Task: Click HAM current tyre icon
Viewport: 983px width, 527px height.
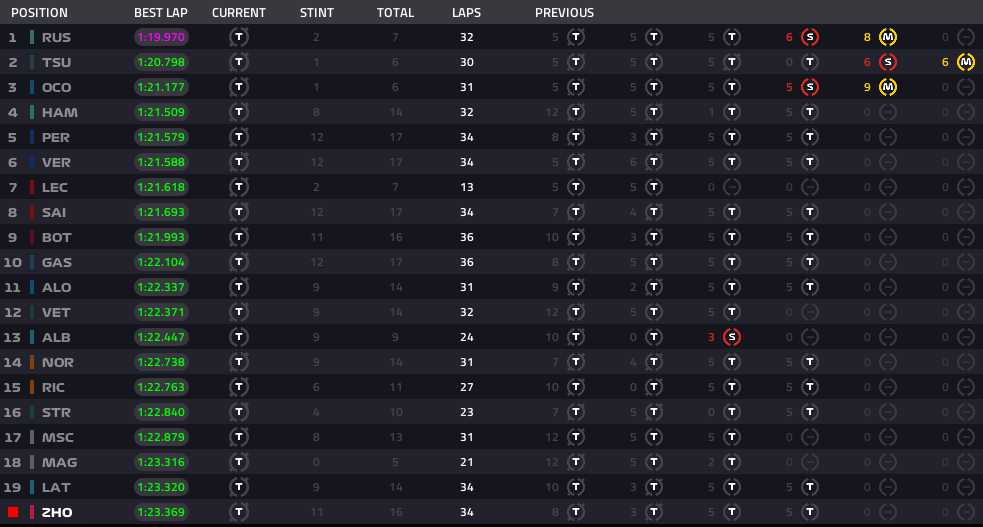Action: 239,112
